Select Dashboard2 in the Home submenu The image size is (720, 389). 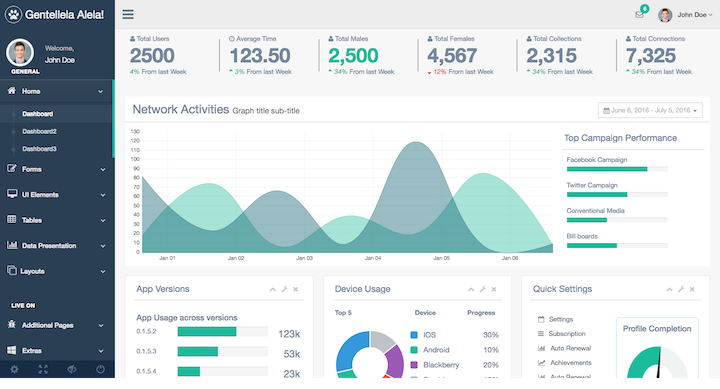[39, 131]
